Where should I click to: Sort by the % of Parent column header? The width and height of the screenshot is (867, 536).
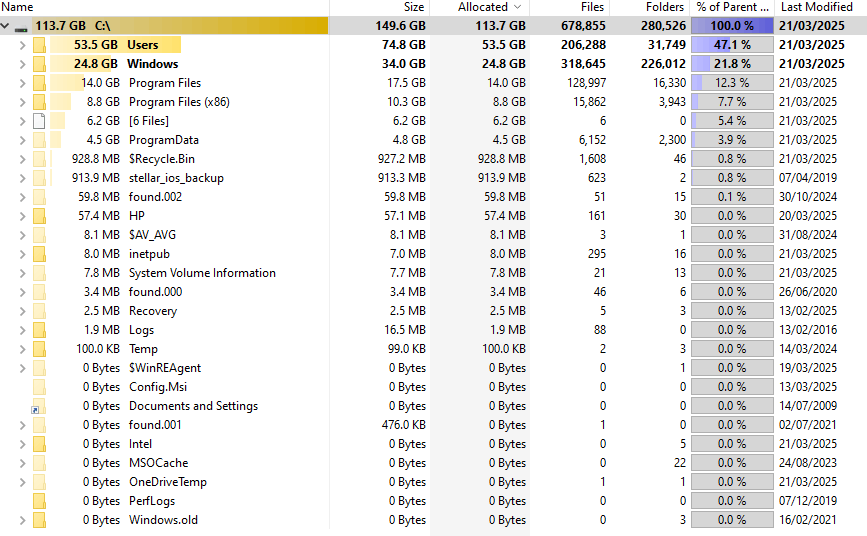pyautogui.click(x=733, y=7)
